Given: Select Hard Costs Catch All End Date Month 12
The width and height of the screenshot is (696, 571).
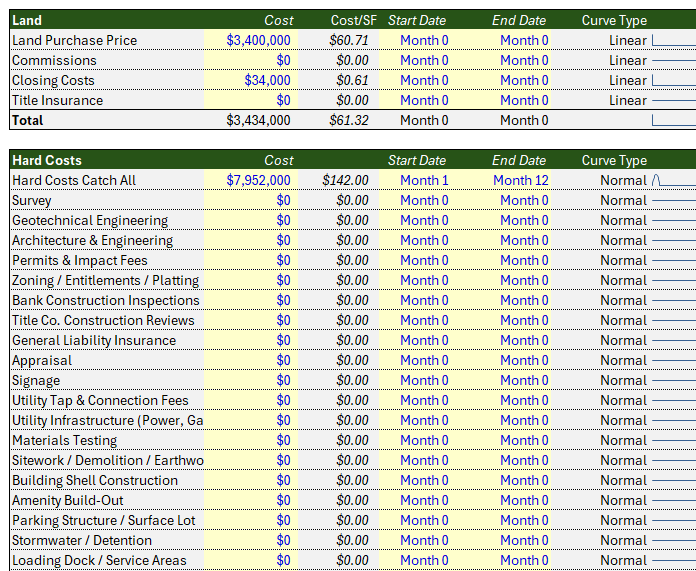Looking at the screenshot, I should point(521,180).
